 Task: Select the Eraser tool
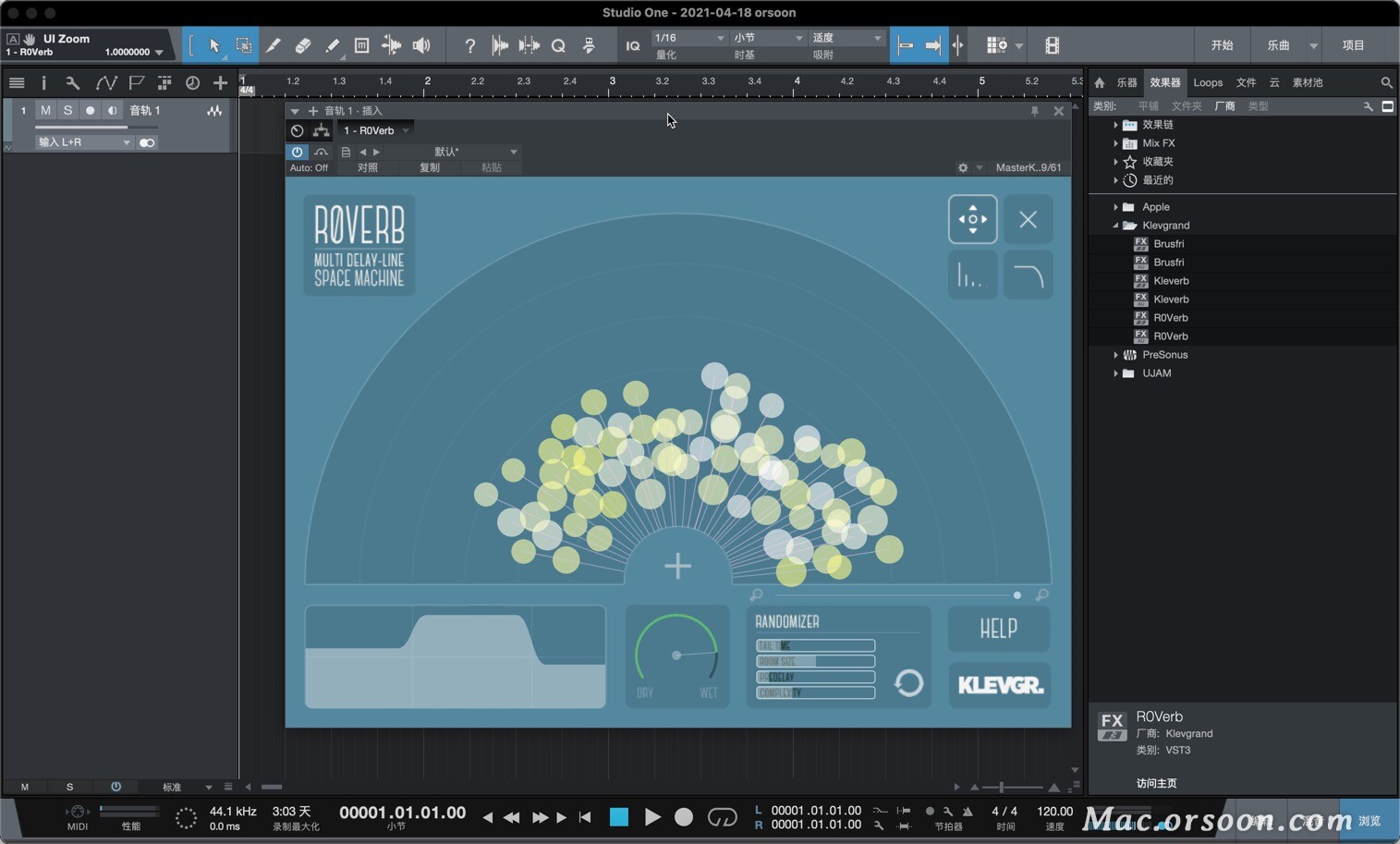pos(303,45)
